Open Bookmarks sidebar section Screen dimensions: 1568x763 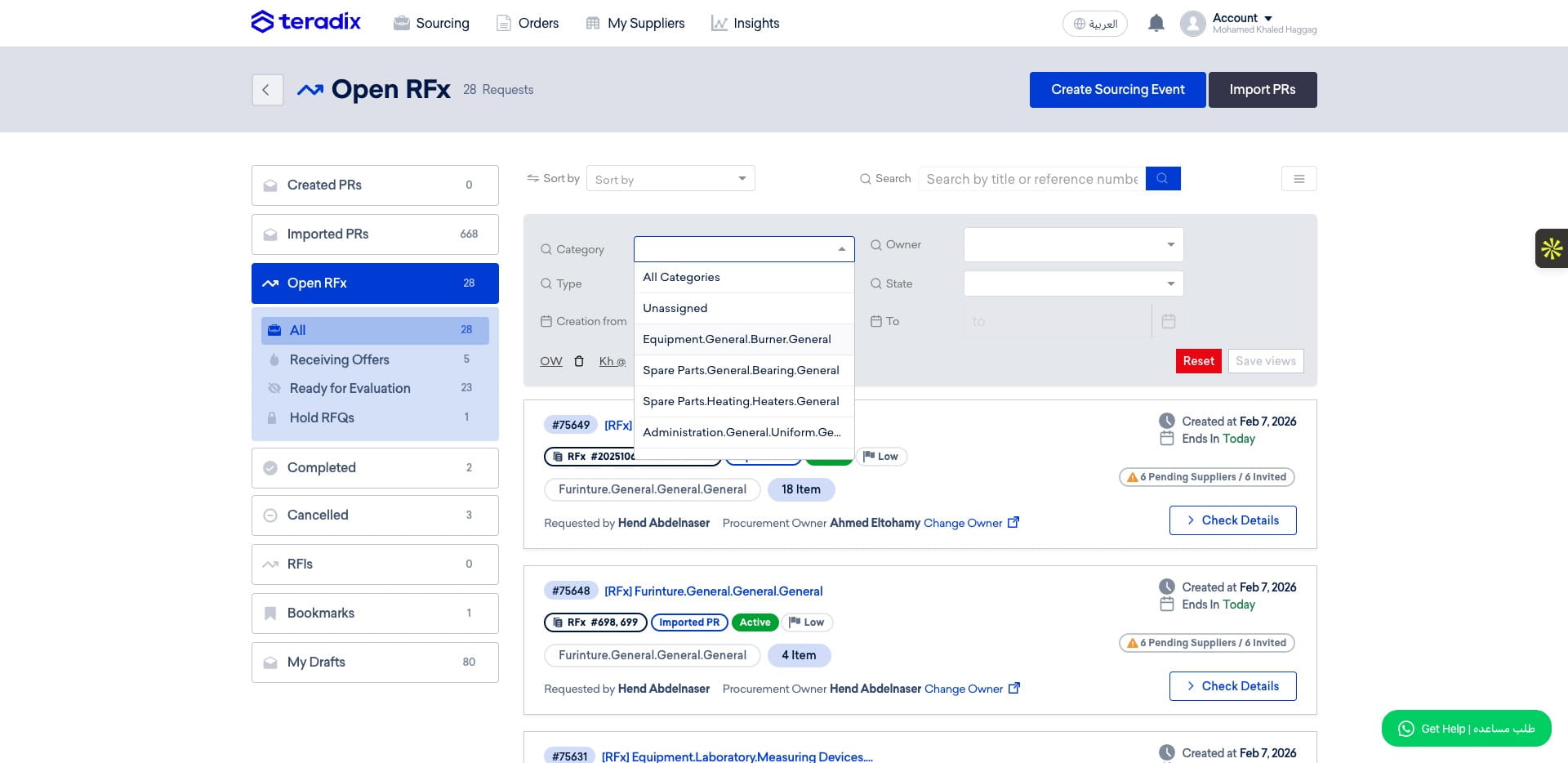(x=375, y=614)
